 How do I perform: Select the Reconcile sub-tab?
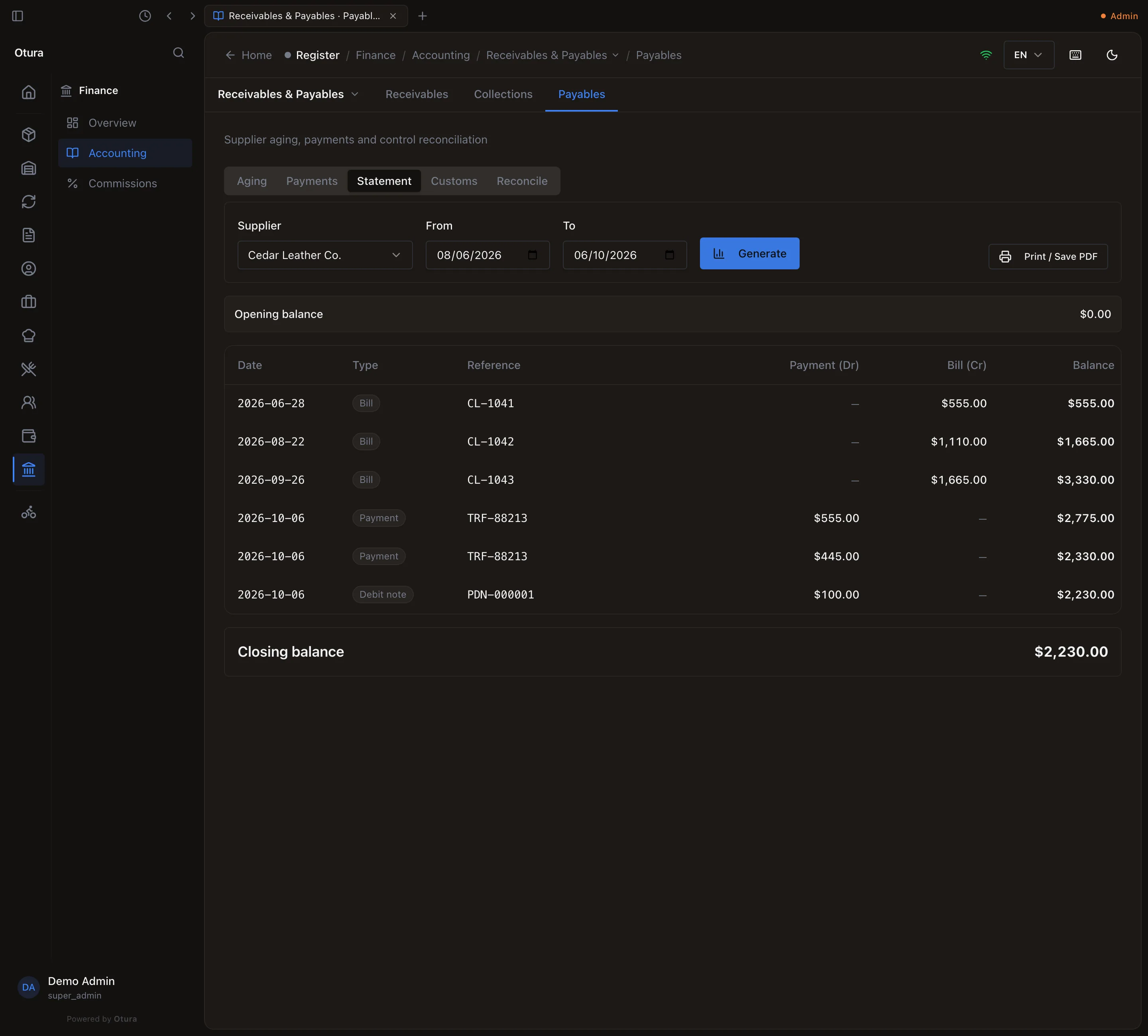click(x=522, y=181)
